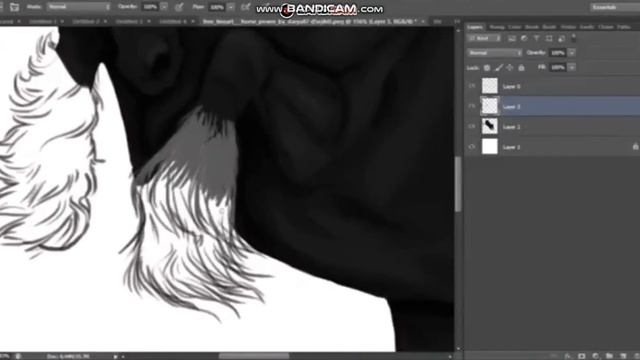The image size is (640, 360).
Task: Open layer filter Kind dropdown
Action: pyautogui.click(x=484, y=38)
